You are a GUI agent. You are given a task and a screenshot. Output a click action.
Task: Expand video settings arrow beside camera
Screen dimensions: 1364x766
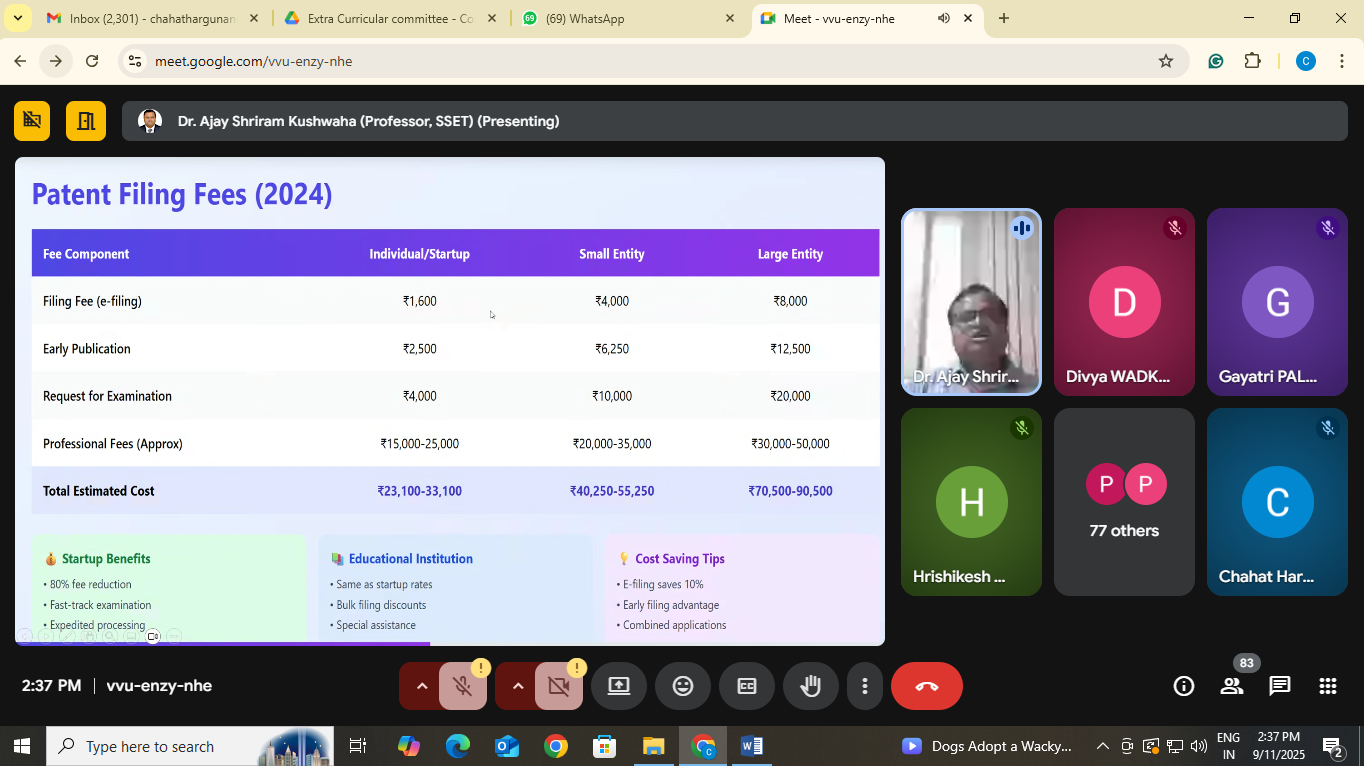517,686
